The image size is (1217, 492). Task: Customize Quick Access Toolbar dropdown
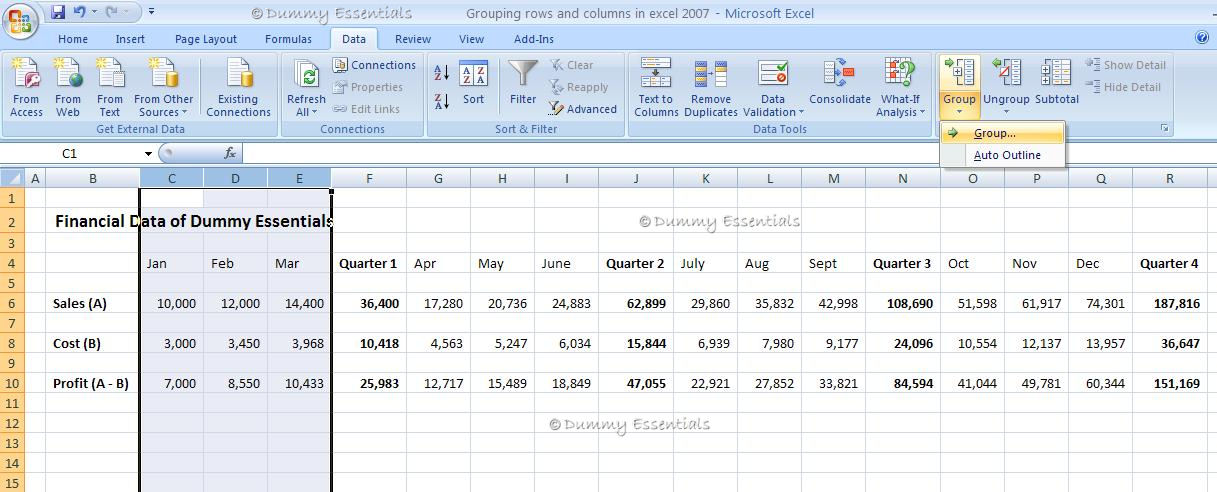pyautogui.click(x=151, y=12)
